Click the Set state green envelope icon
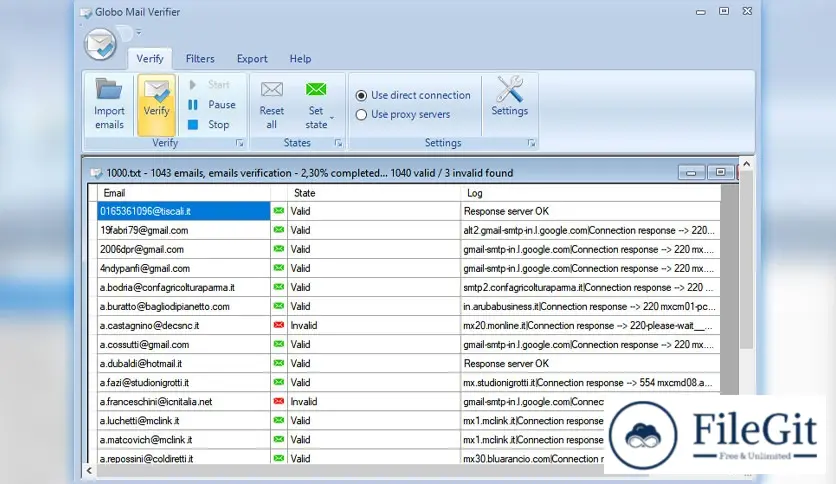 point(316,90)
